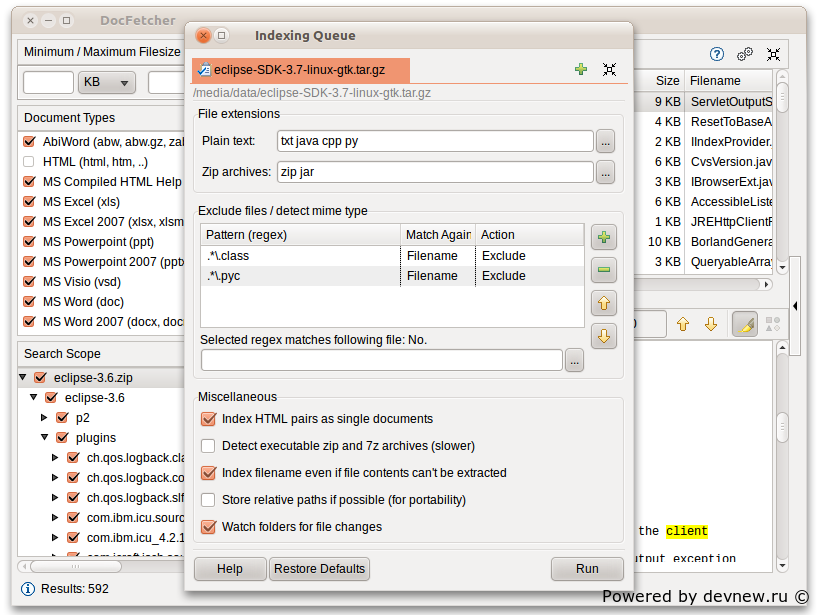The width and height of the screenshot is (820, 615).
Task: Uncheck Watch folders for file changes
Action: click(208, 527)
